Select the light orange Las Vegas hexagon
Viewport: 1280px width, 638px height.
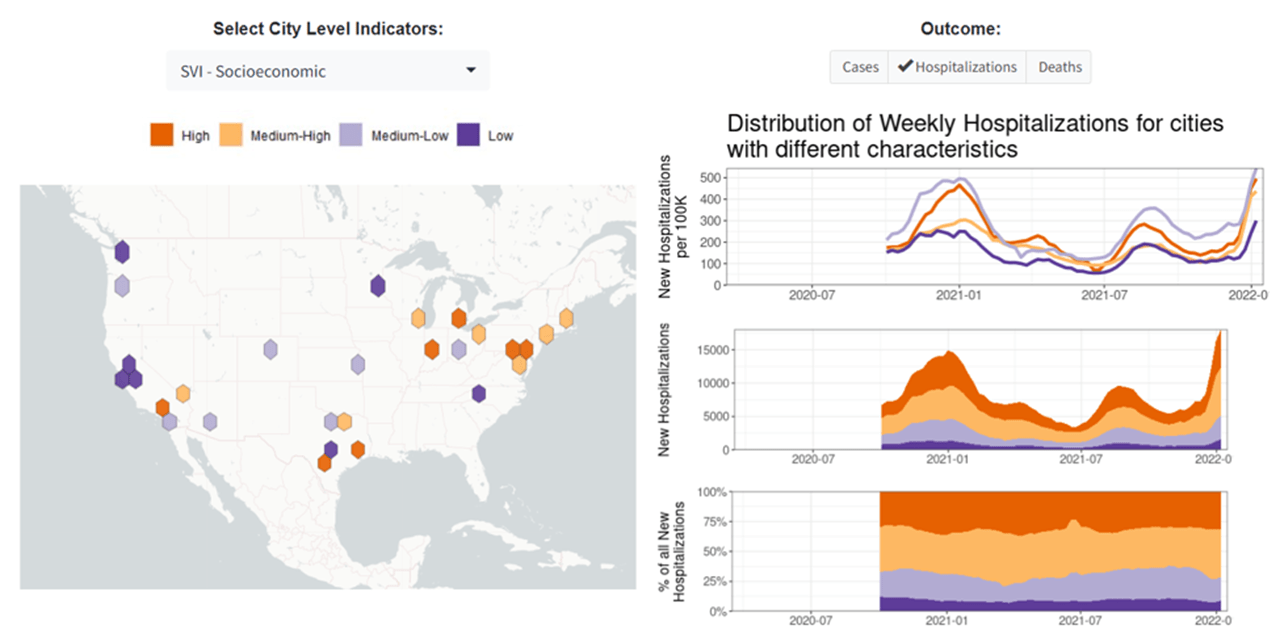point(183,393)
